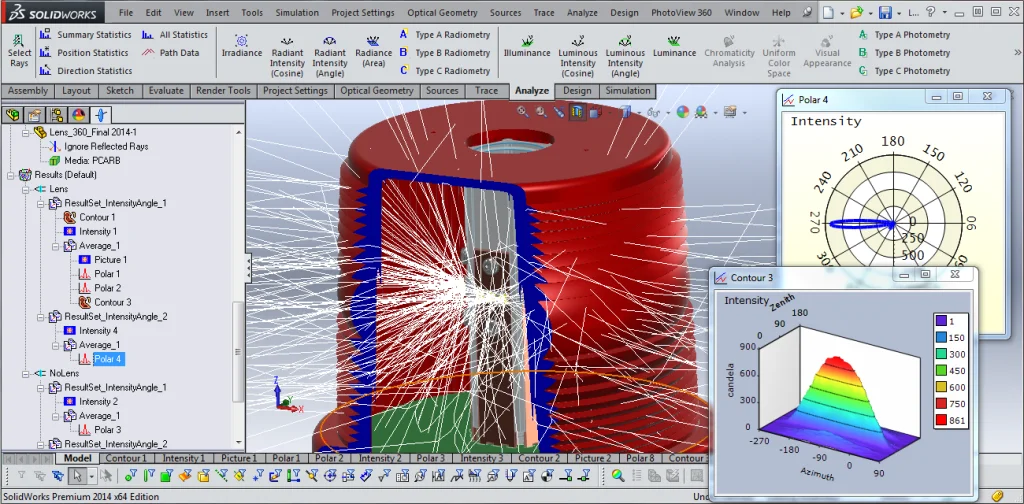Click the Edit Appearance color ball icon
This screenshot has height=504, width=1024.
tap(682, 112)
